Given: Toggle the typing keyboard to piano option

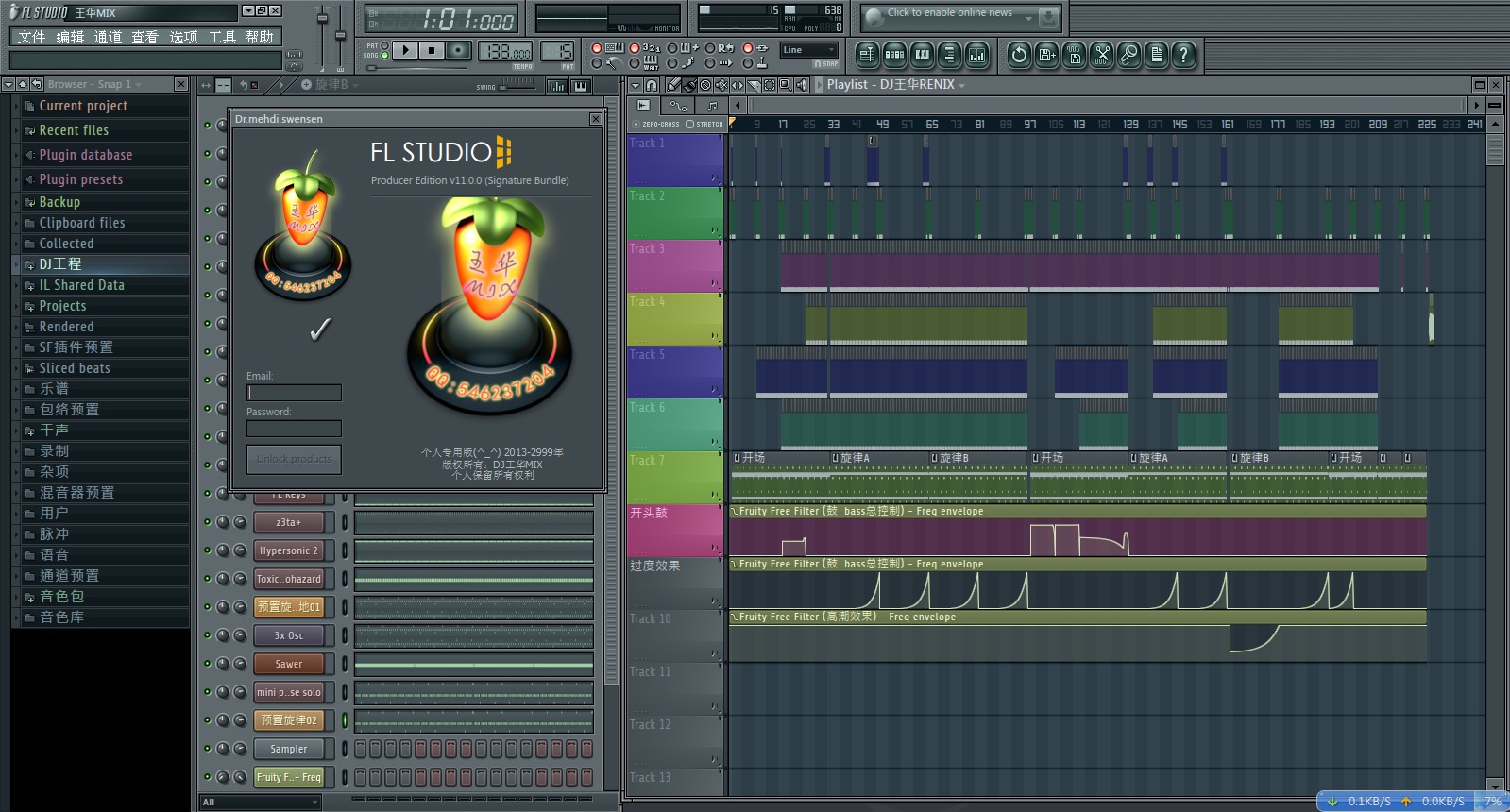Looking at the screenshot, I should point(597,48).
